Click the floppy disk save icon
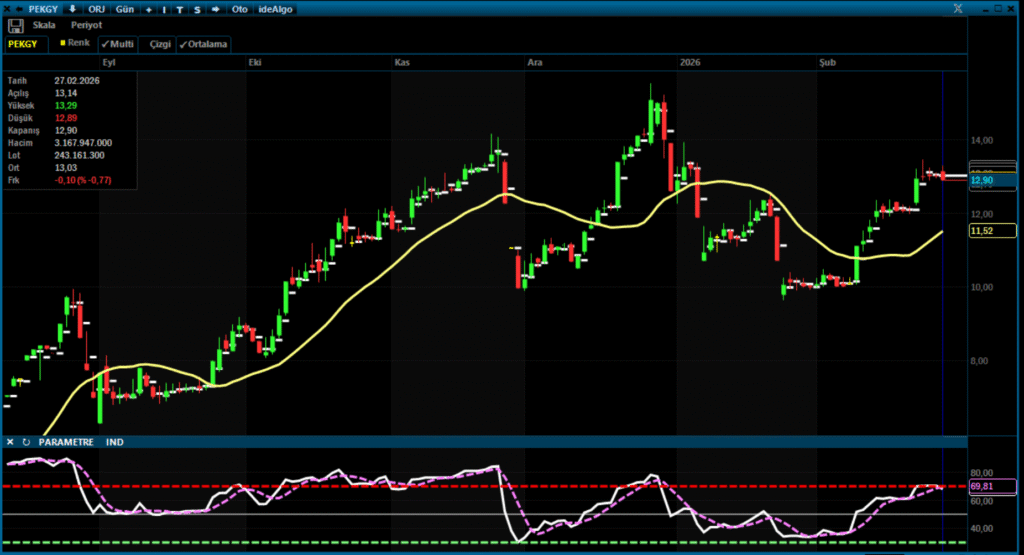This screenshot has width=1024, height=555. point(15,25)
